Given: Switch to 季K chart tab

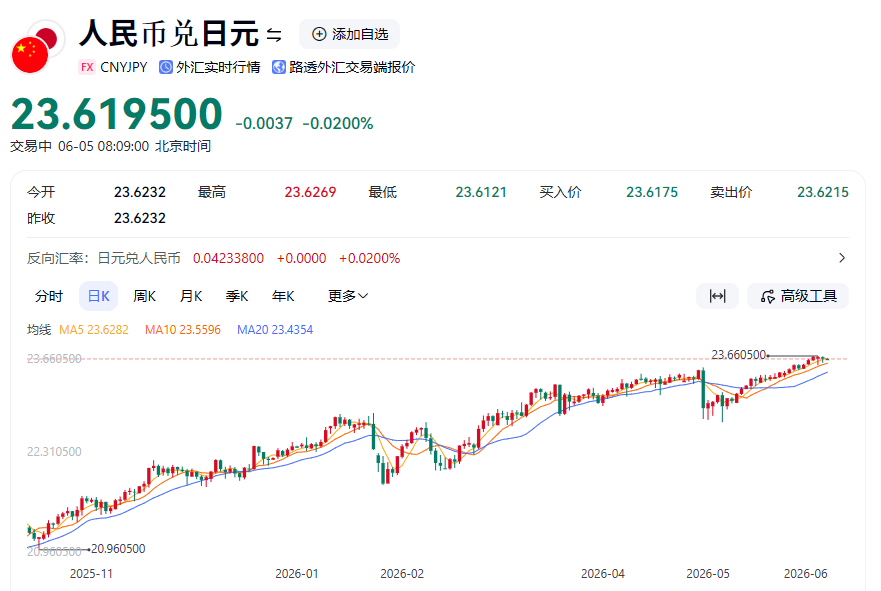Looking at the screenshot, I should (x=237, y=296).
